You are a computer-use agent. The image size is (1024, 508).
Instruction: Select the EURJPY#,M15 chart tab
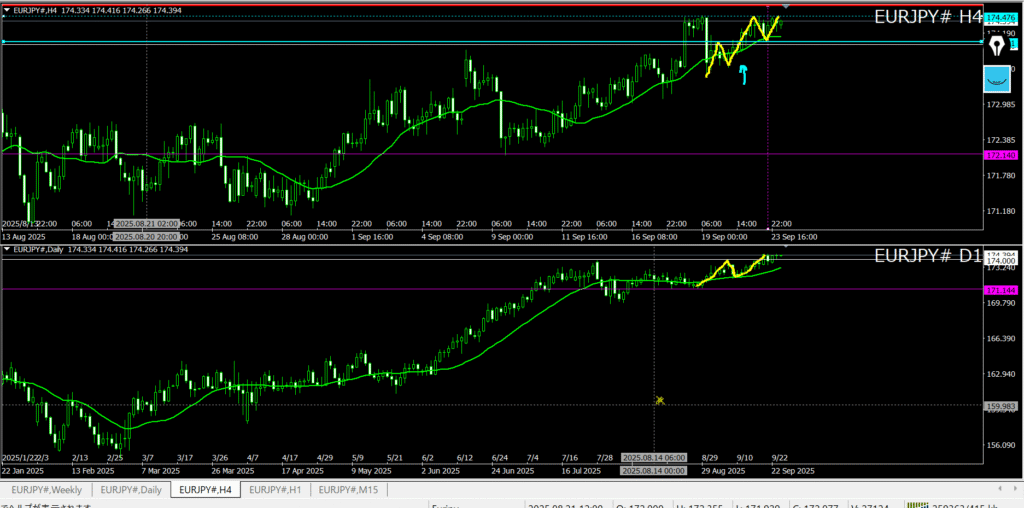[348, 489]
